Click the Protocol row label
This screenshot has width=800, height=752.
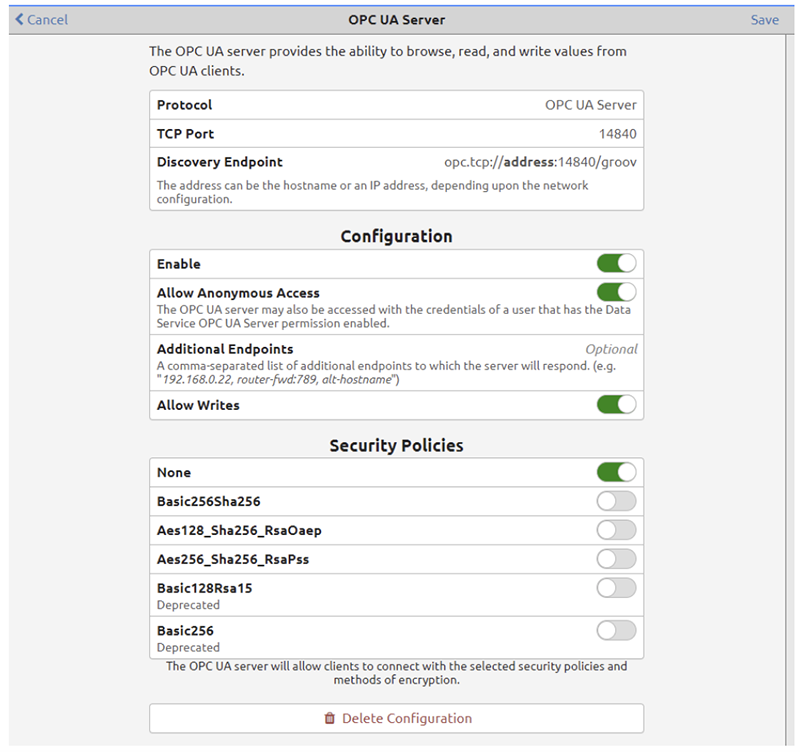pos(184,105)
